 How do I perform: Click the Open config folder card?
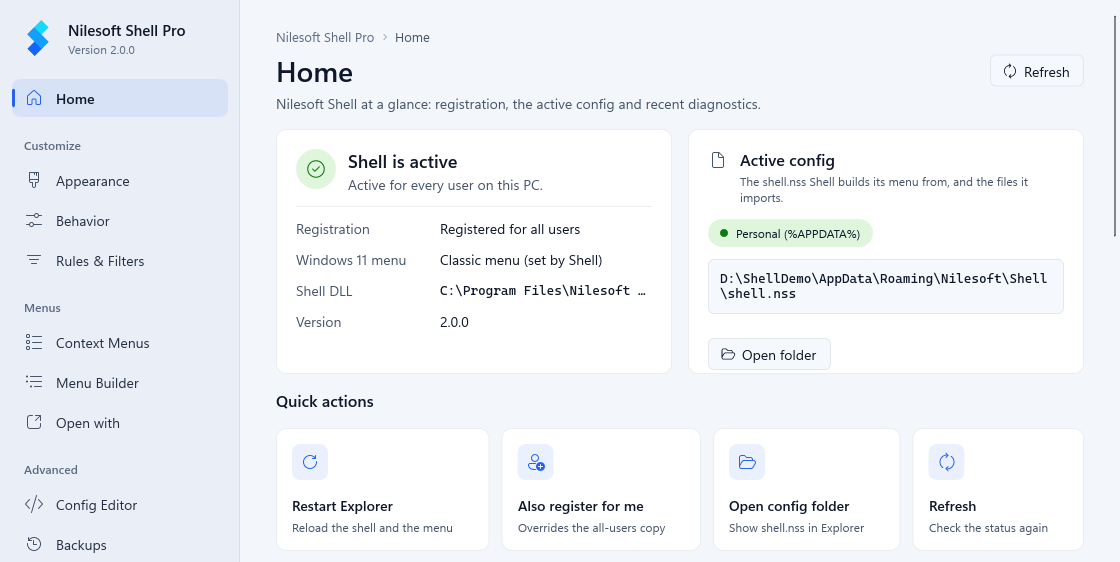pos(806,489)
